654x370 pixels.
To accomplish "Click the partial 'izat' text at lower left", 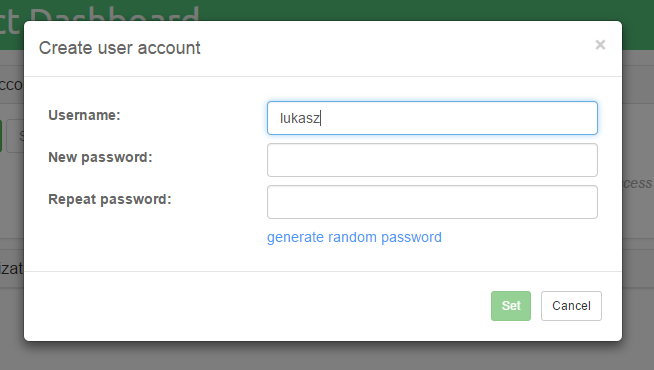I will (12, 268).
